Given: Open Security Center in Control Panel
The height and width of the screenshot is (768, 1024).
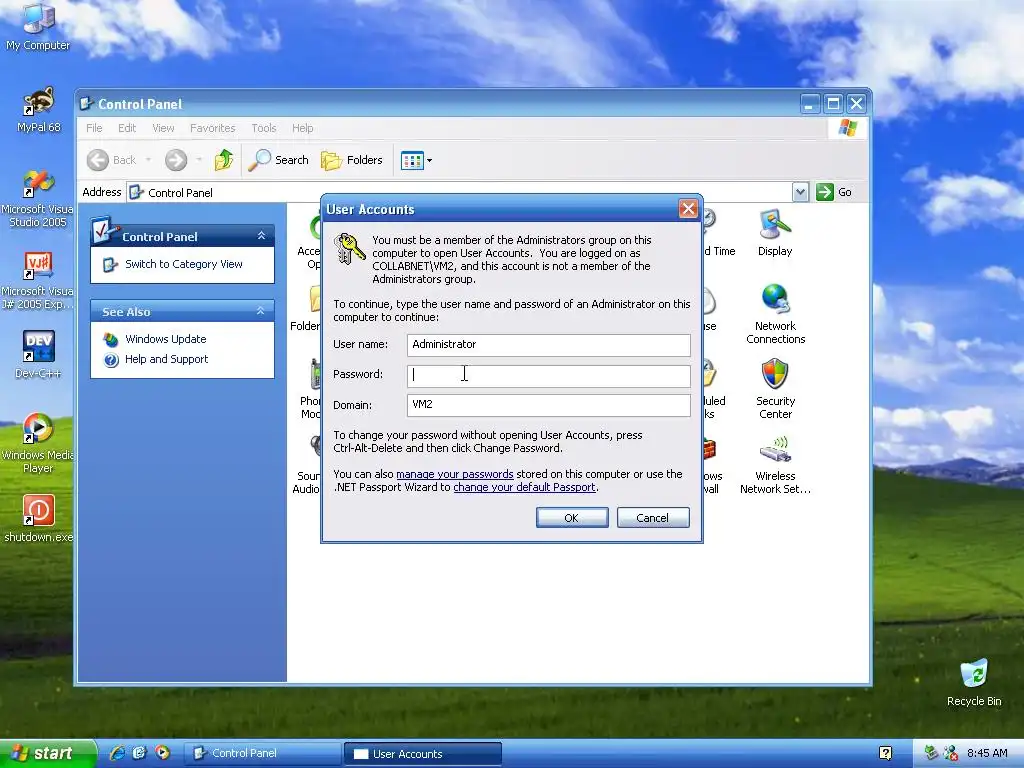Looking at the screenshot, I should pyautogui.click(x=775, y=389).
